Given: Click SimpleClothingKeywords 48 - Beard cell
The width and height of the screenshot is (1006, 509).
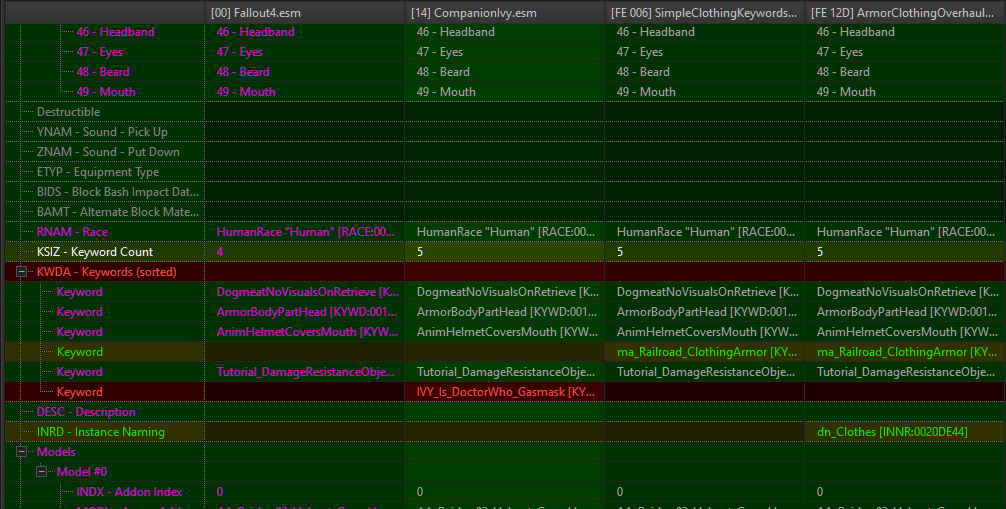Looking at the screenshot, I should [705, 71].
